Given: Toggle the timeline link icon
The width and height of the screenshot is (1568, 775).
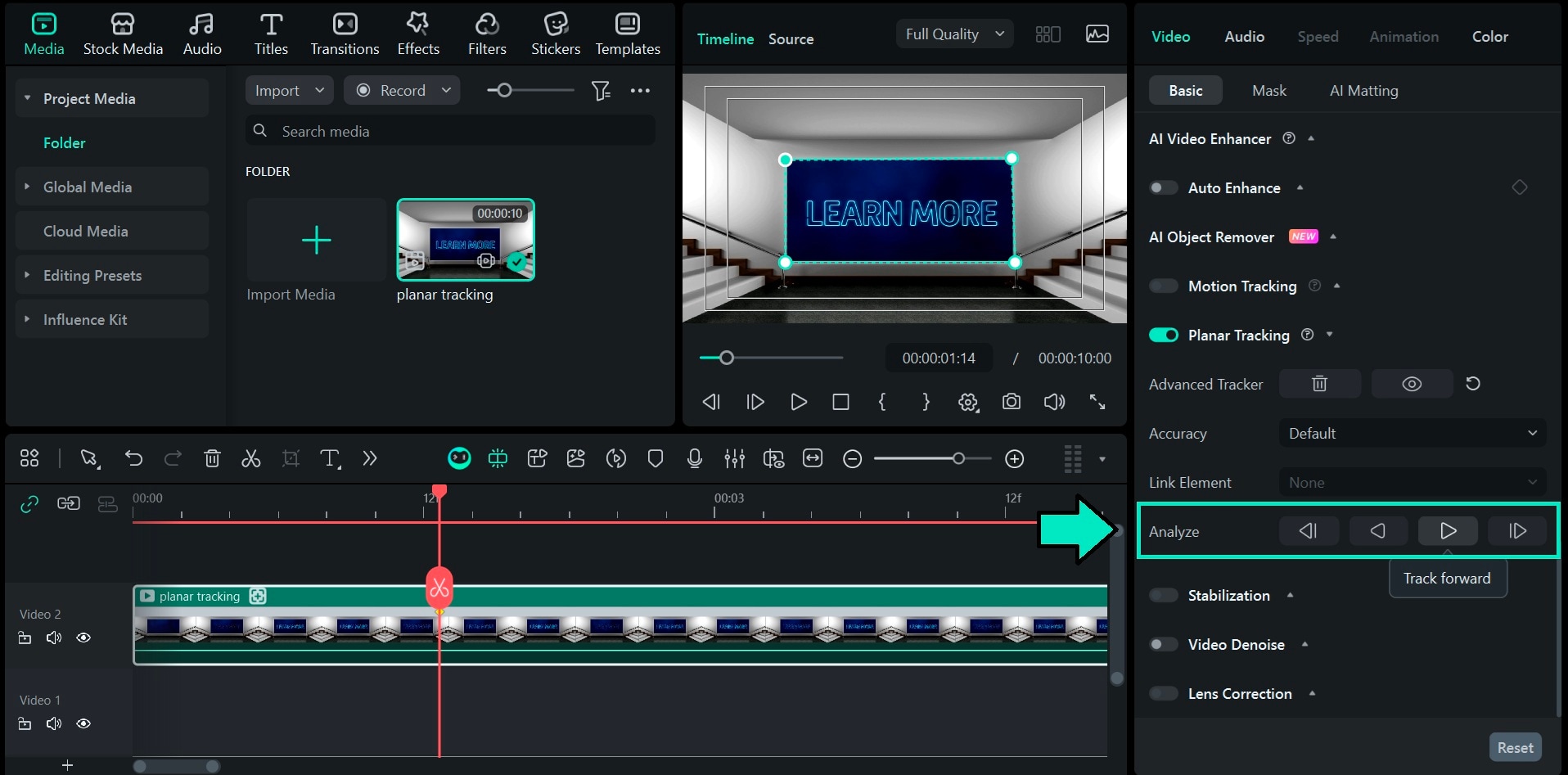Looking at the screenshot, I should coord(29,504).
